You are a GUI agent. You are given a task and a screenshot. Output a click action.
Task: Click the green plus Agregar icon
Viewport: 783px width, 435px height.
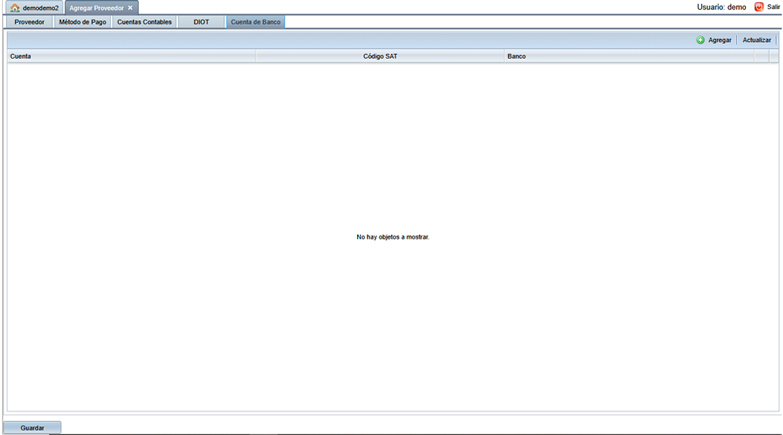point(700,40)
